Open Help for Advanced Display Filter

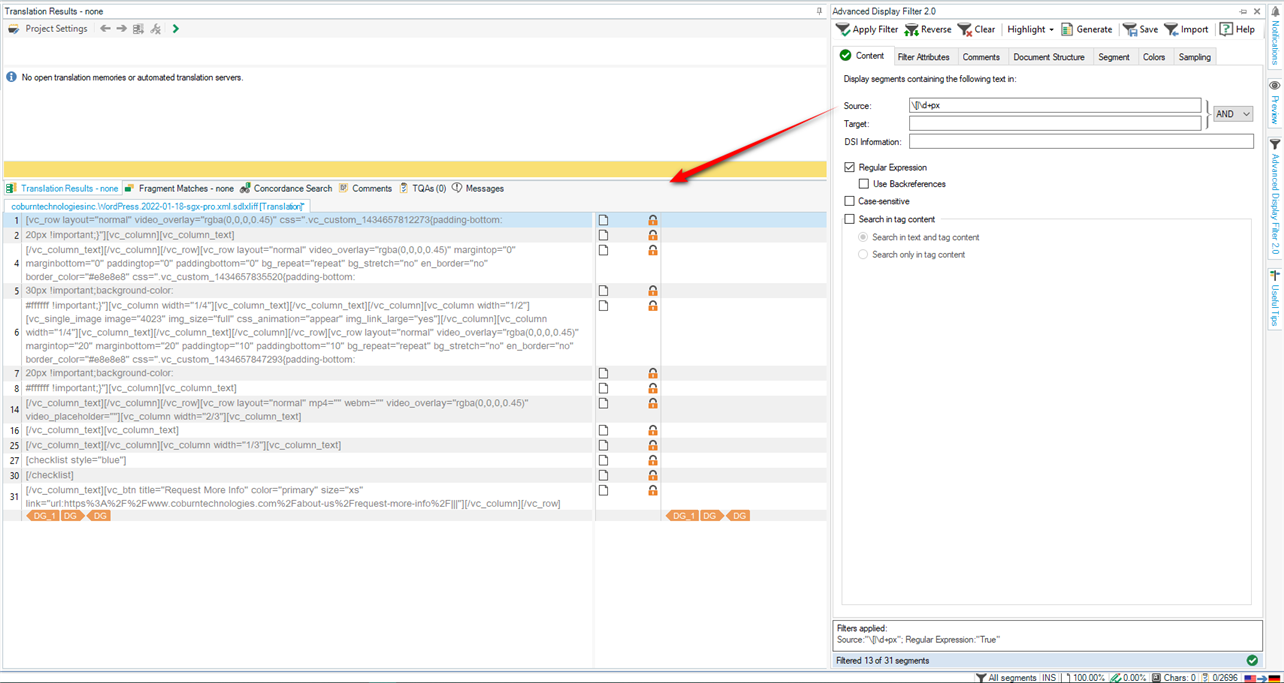tap(1237, 29)
